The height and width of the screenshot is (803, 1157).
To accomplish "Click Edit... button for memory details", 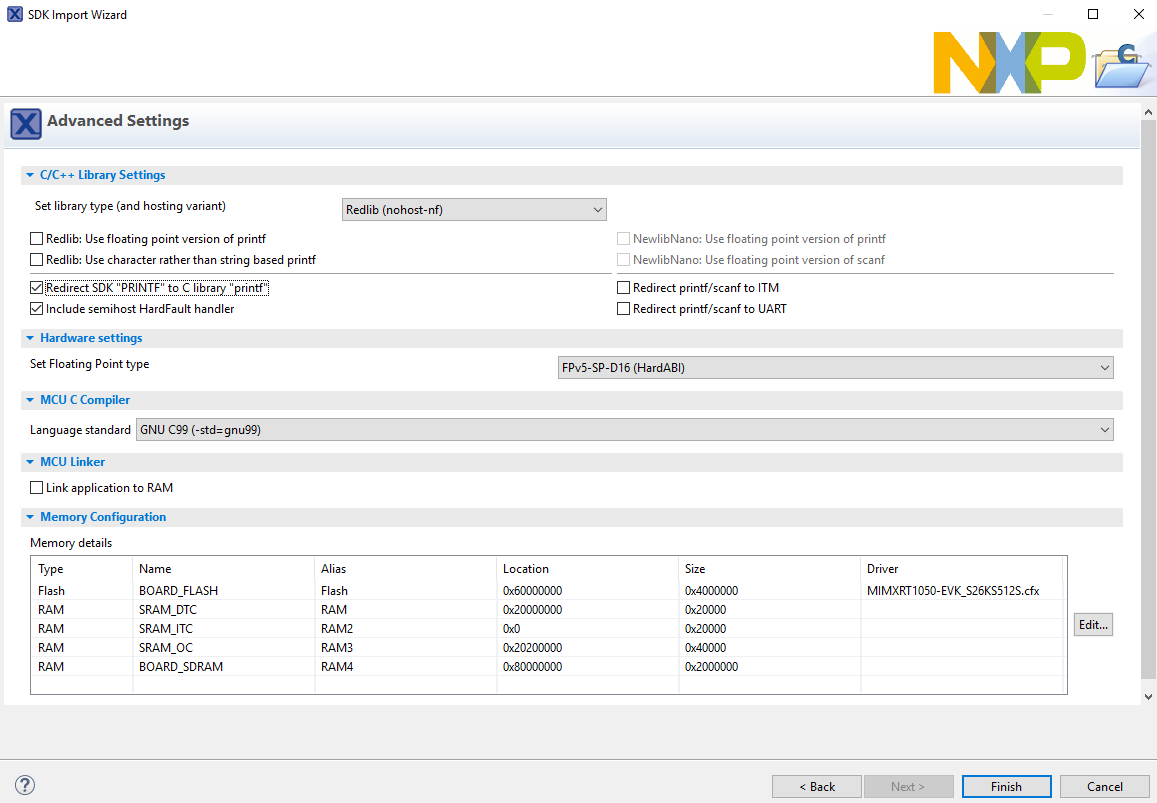I will coord(1092,625).
